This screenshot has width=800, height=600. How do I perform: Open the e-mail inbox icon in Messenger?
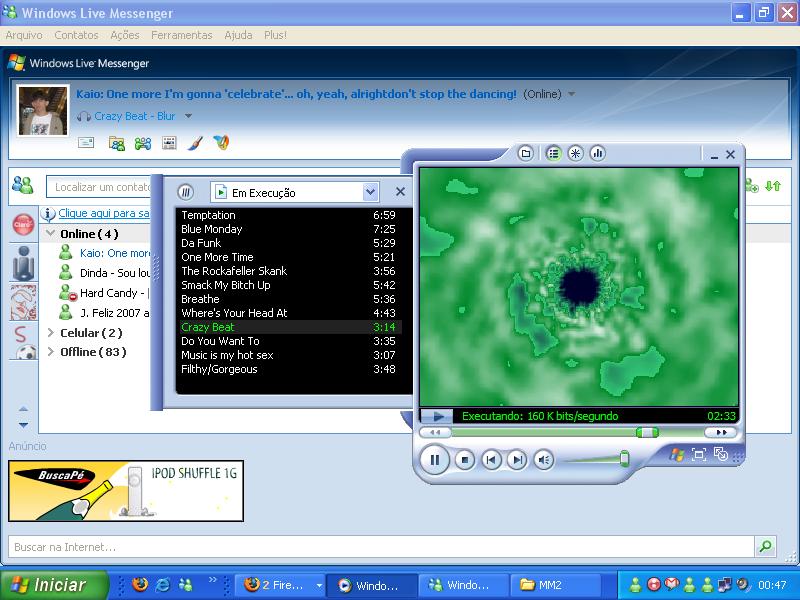(x=86, y=143)
